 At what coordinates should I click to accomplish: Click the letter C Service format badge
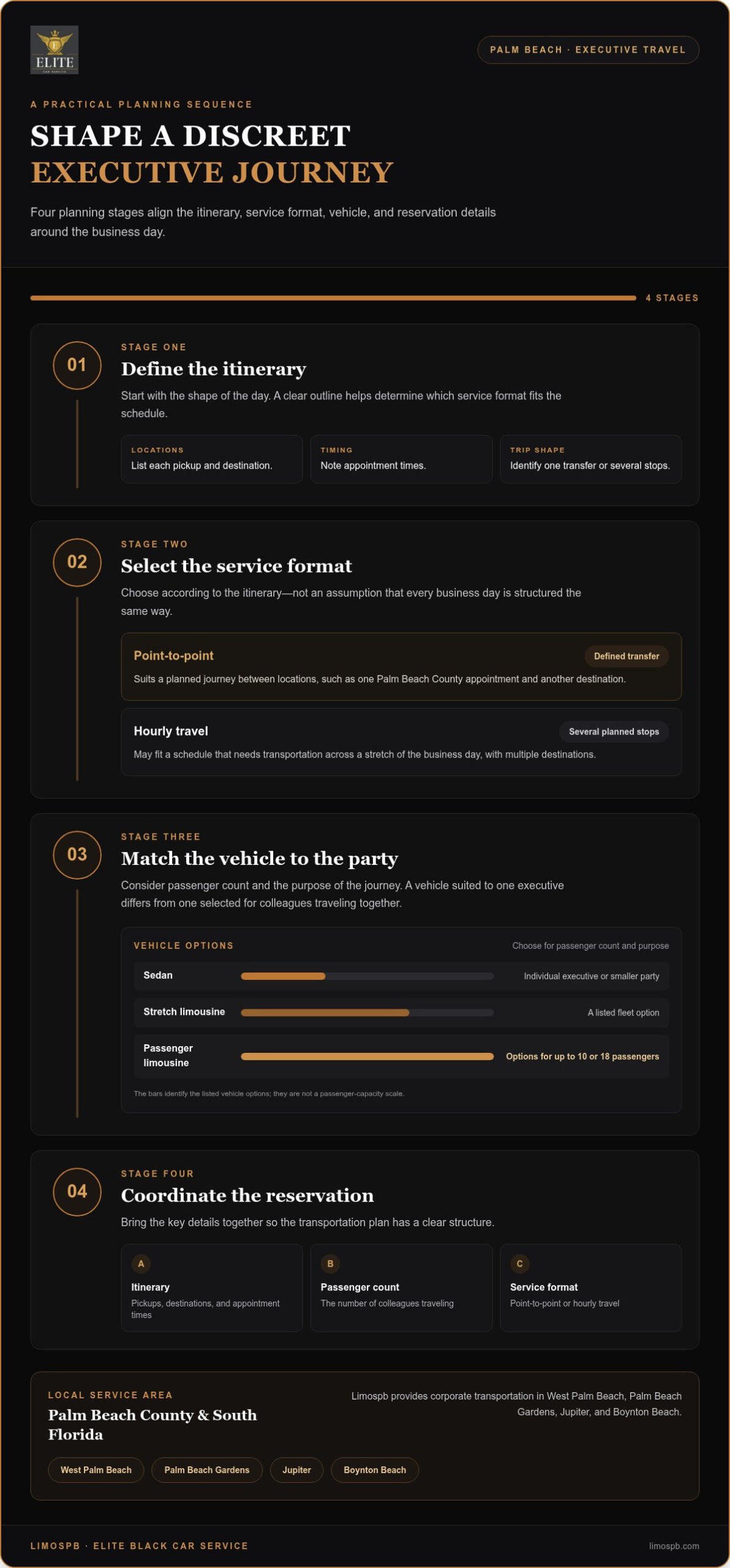tap(519, 1264)
